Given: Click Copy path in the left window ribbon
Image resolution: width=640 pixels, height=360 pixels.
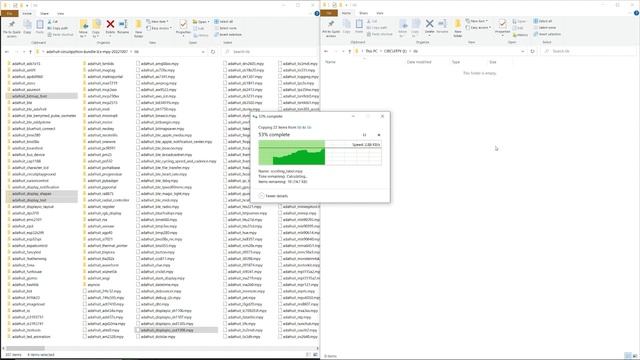Looking at the screenshot, I should click(58, 28).
